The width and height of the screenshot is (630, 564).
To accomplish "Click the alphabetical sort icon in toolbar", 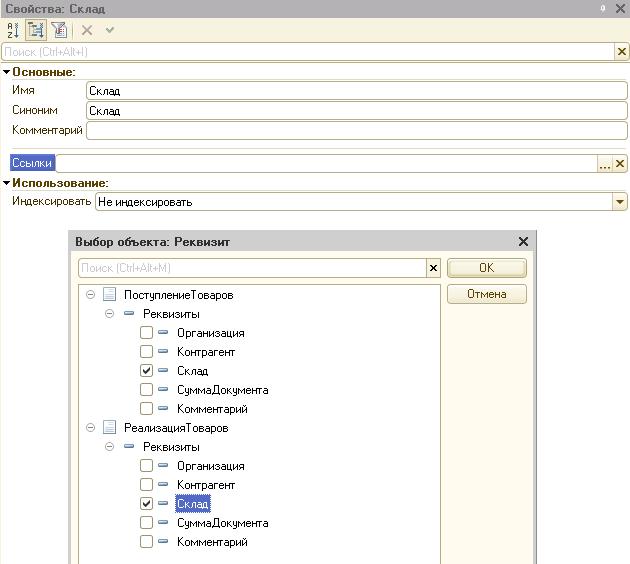I will [x=13, y=30].
